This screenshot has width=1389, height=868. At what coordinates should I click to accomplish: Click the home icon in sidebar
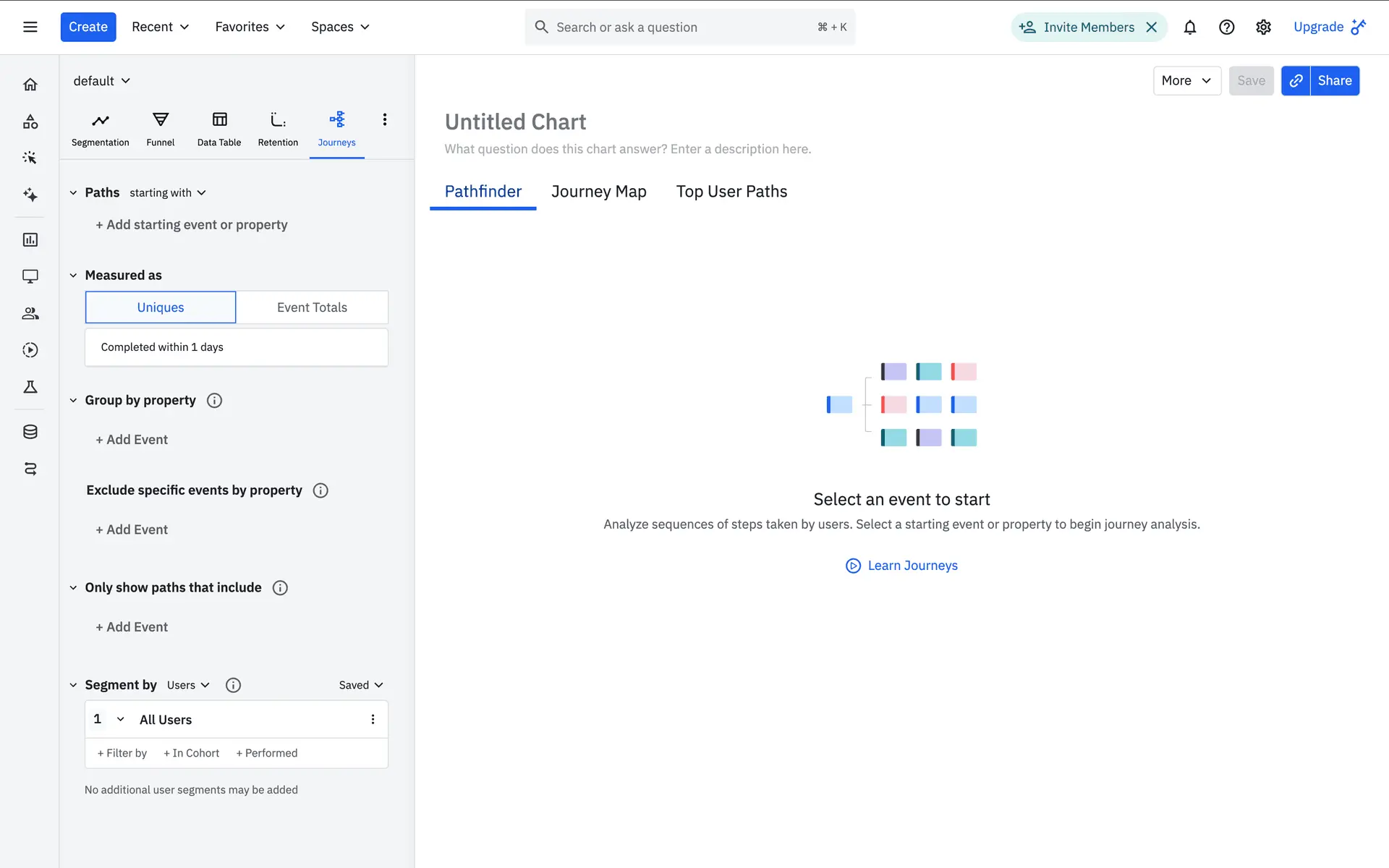(30, 85)
